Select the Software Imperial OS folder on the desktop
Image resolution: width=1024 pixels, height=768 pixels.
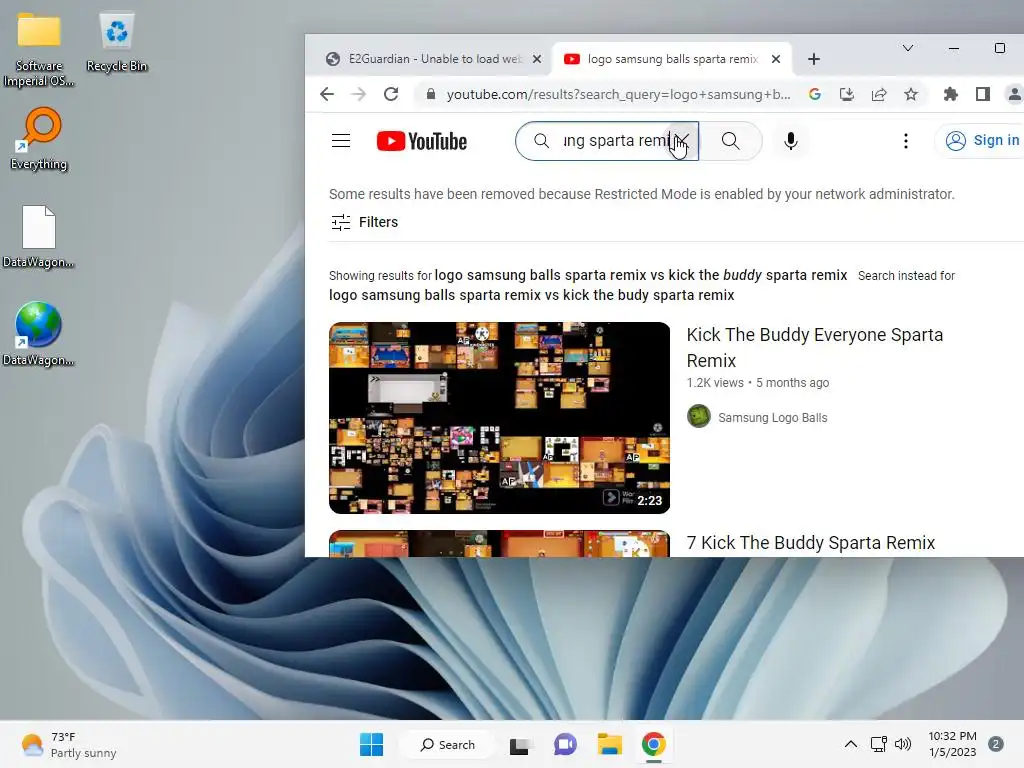[x=39, y=50]
